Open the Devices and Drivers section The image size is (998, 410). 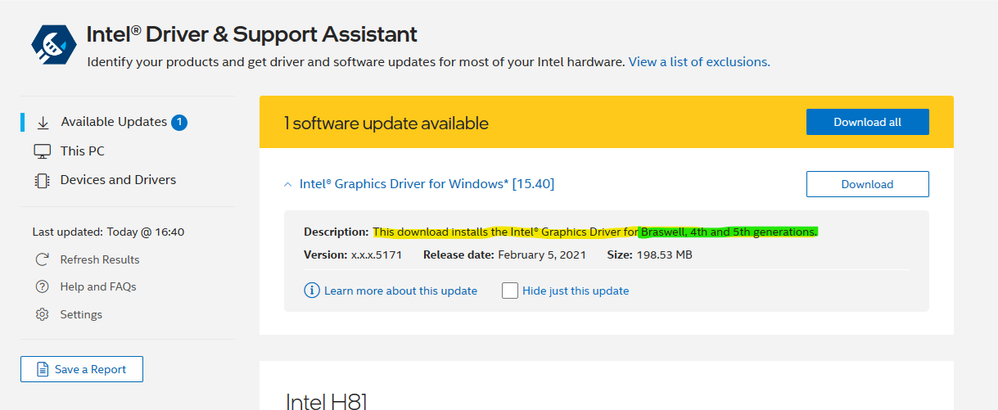pyautogui.click(x=118, y=180)
